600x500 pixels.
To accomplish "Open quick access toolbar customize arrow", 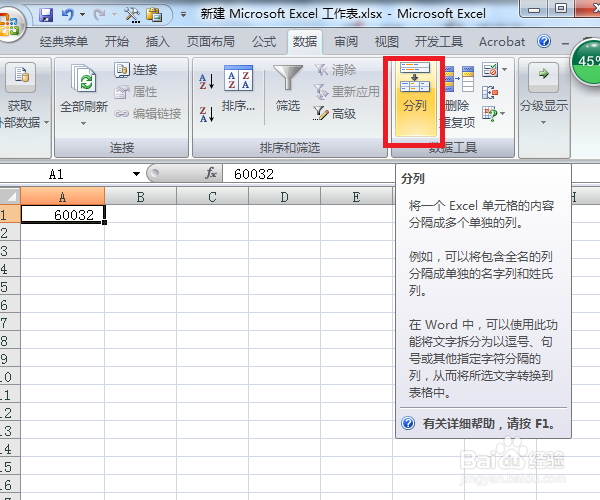I will [184, 15].
